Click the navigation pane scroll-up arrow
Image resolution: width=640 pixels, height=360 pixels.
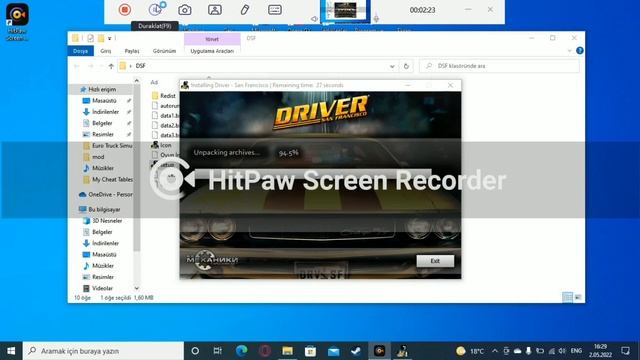(137, 81)
